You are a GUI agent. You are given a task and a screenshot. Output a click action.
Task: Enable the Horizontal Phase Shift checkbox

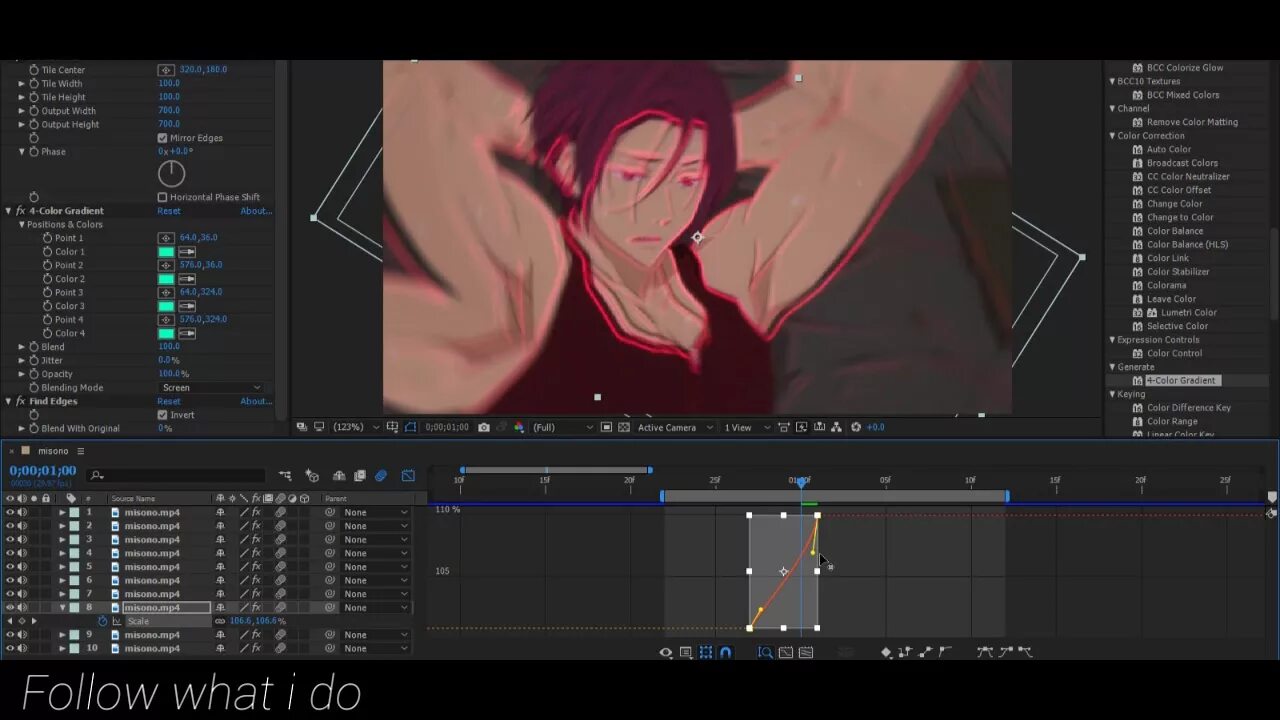click(162, 197)
